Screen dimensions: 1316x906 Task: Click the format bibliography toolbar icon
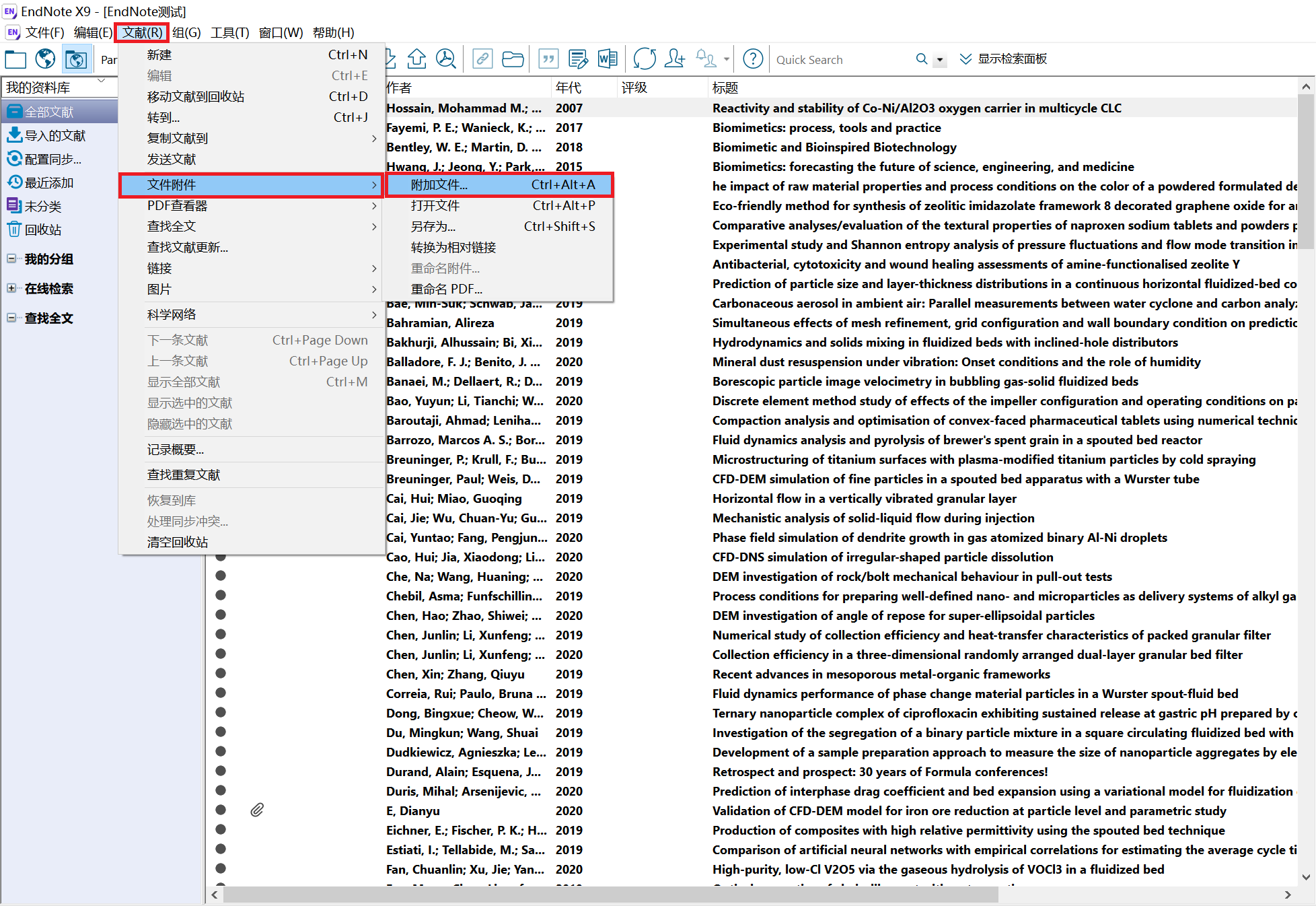coord(578,59)
